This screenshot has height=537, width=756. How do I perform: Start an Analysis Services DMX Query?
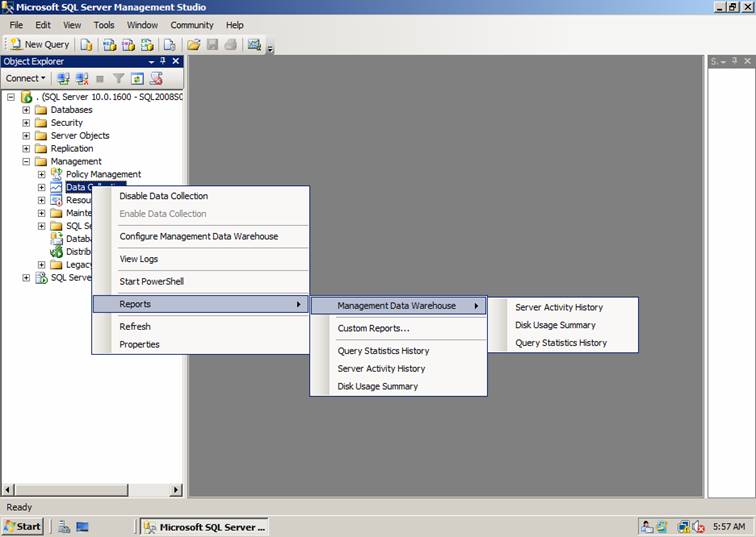point(128,45)
